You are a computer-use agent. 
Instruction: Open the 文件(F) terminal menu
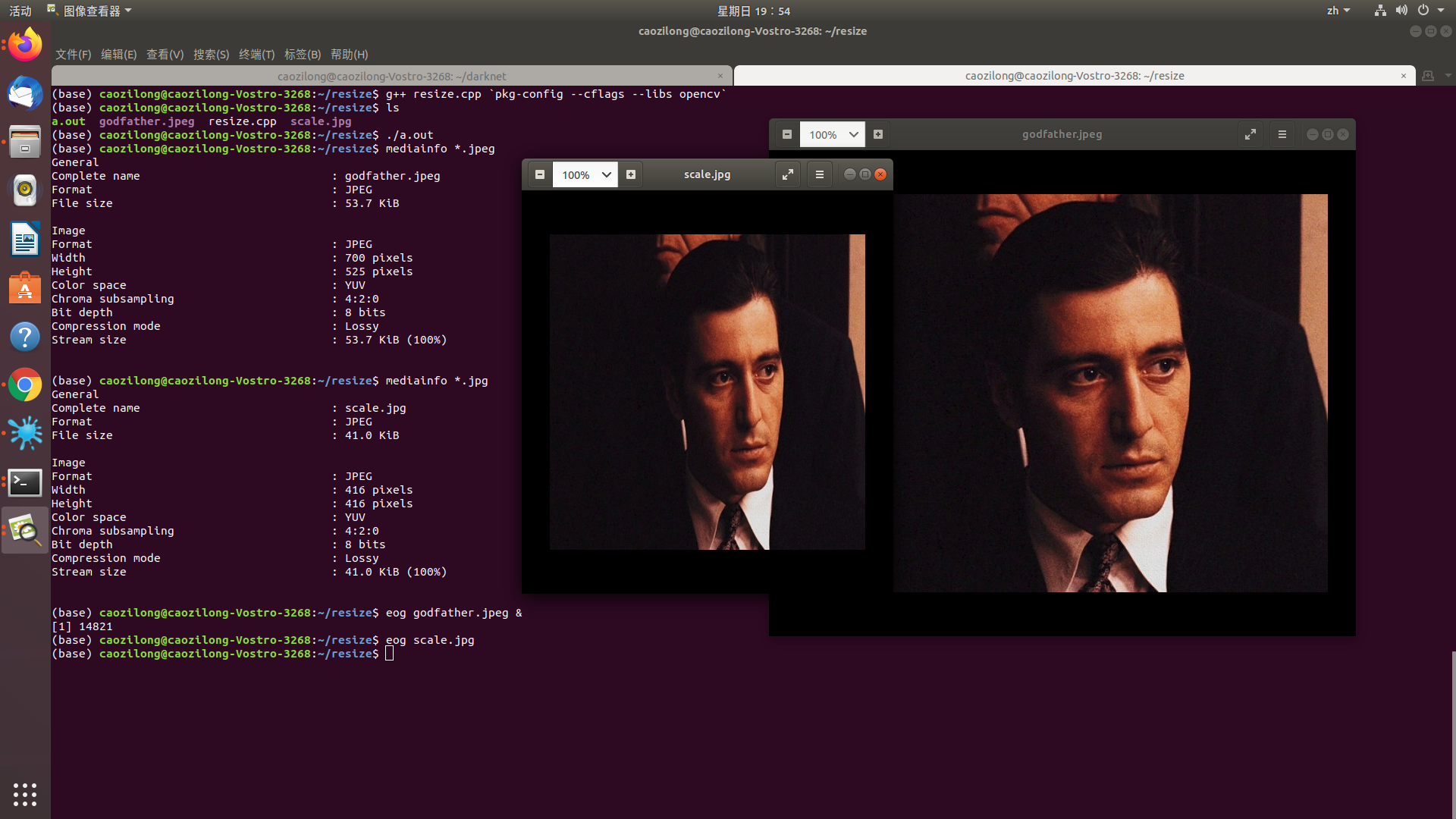73,55
